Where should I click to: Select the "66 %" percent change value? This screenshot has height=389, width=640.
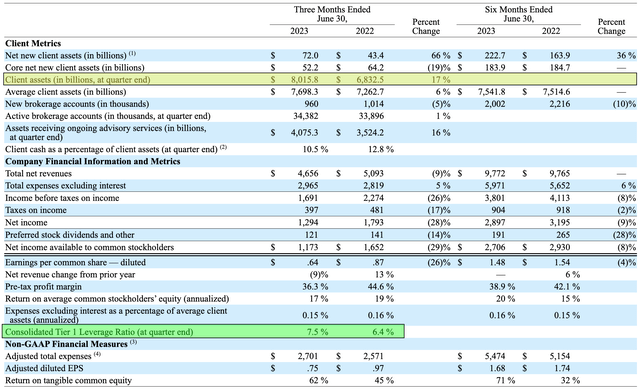pyautogui.click(x=441, y=55)
